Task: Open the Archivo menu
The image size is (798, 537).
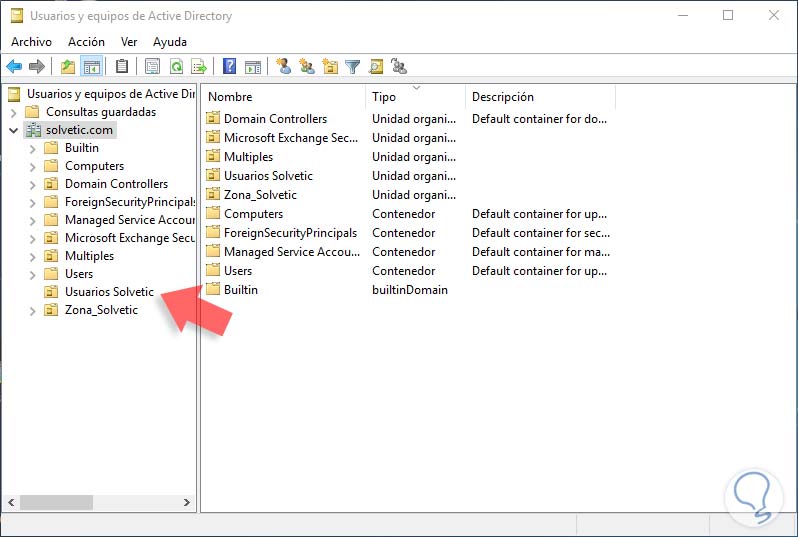Action: click(x=32, y=42)
